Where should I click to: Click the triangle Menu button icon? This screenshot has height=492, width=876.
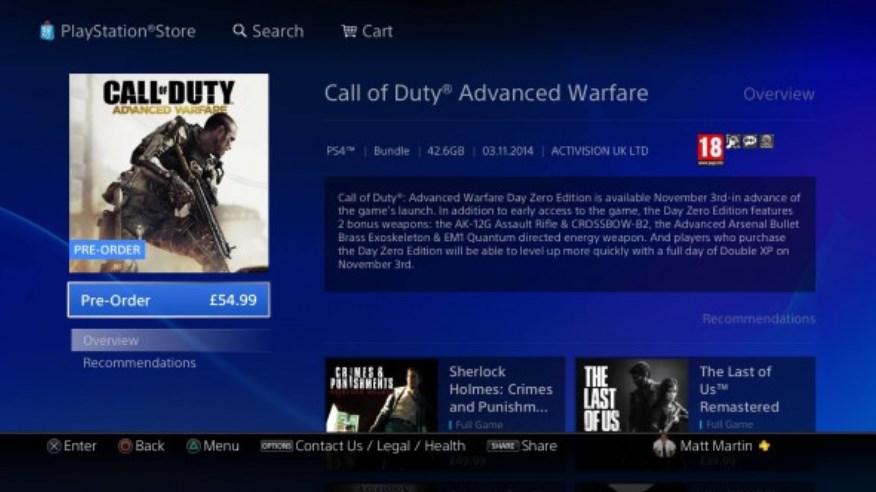tap(193, 446)
